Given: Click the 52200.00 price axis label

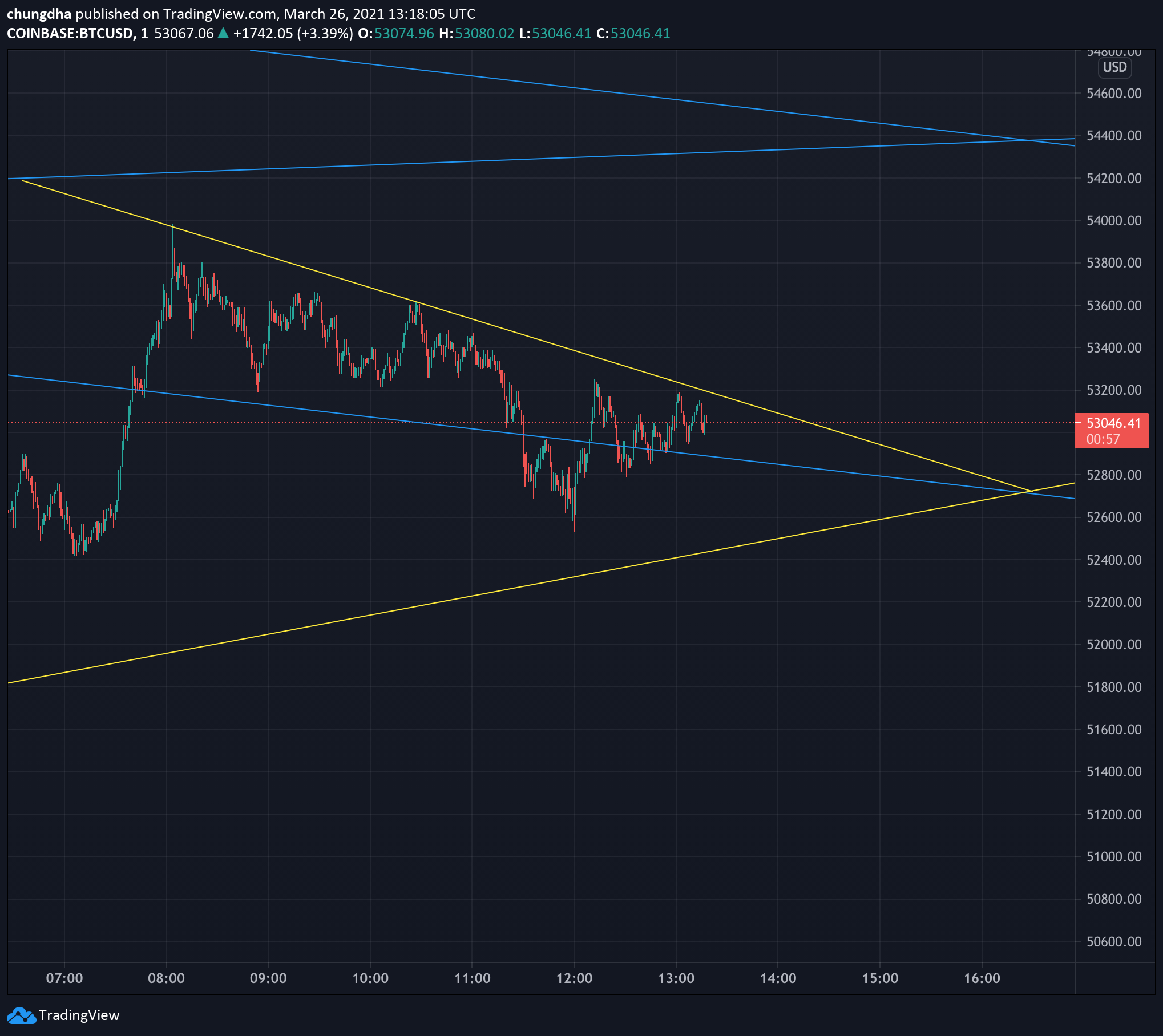Looking at the screenshot, I should [x=1114, y=602].
